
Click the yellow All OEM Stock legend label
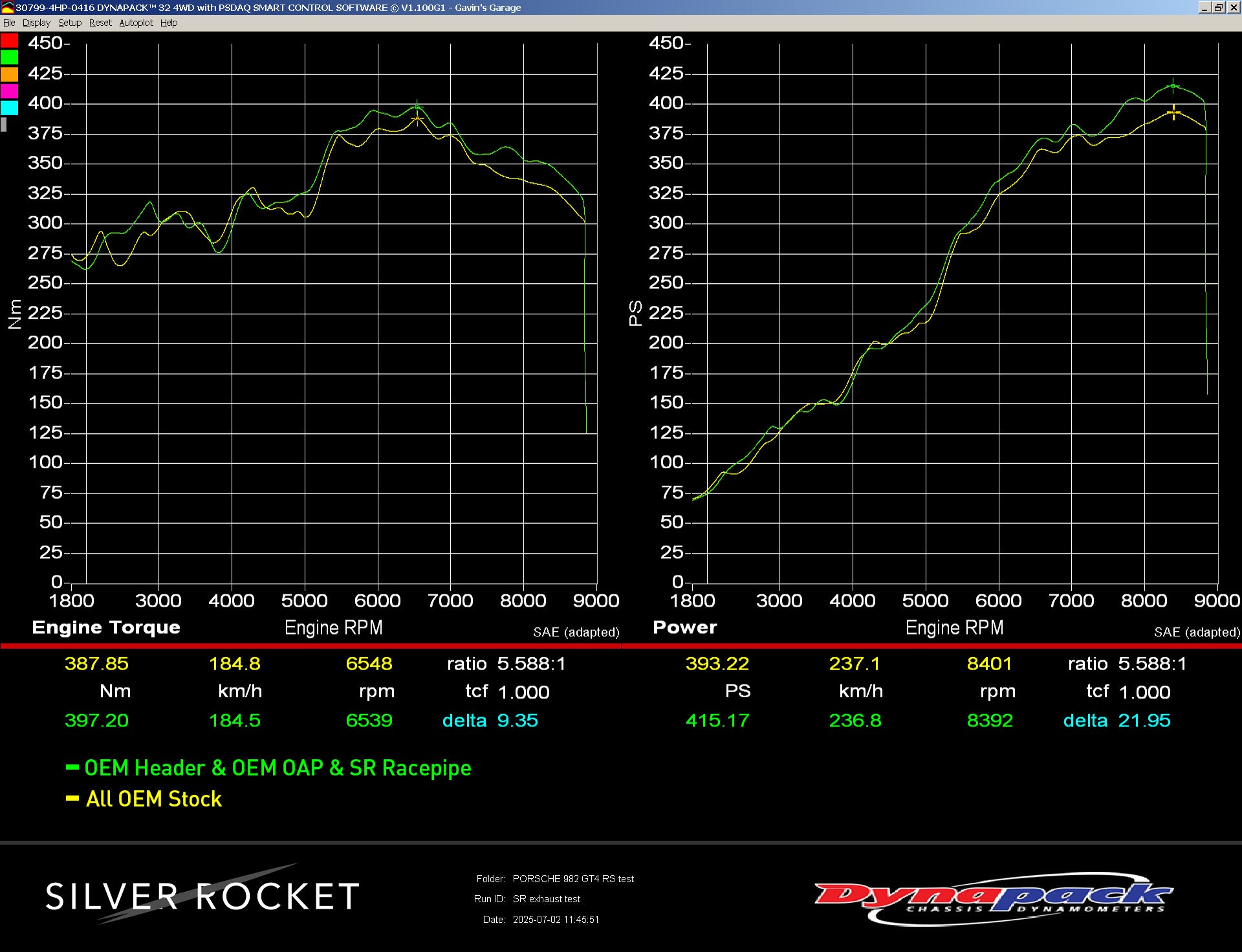pyautogui.click(x=153, y=799)
